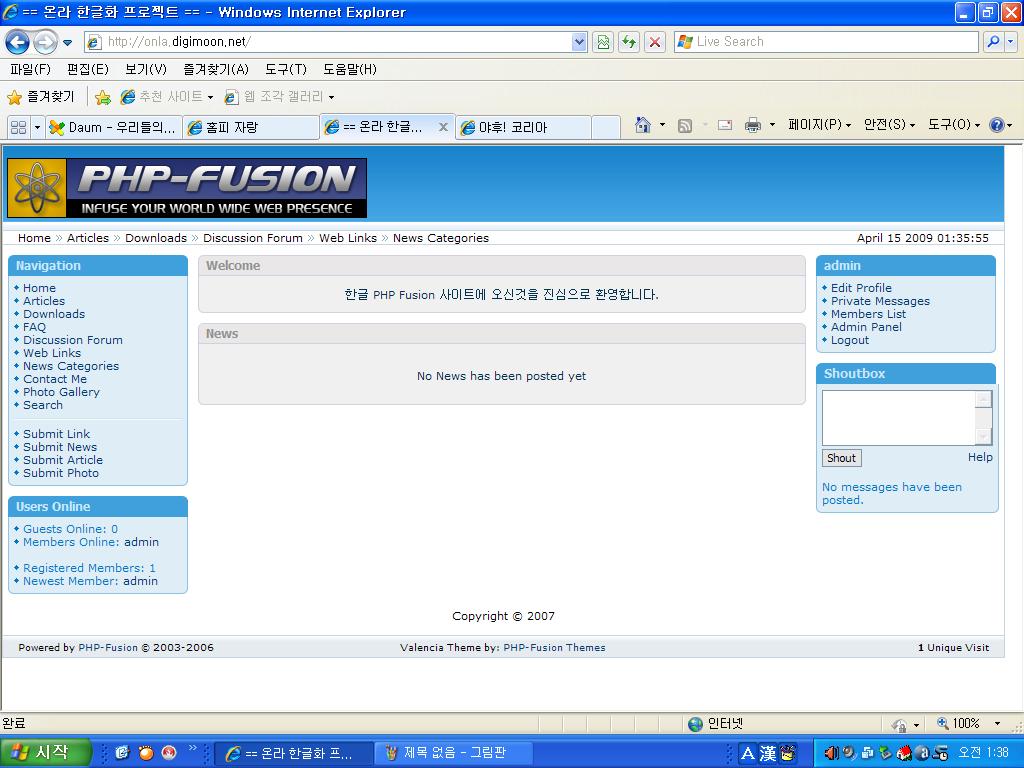The width and height of the screenshot is (1024, 768).
Task: Click the browser Forward arrow button
Action: pyautogui.click(x=44, y=42)
